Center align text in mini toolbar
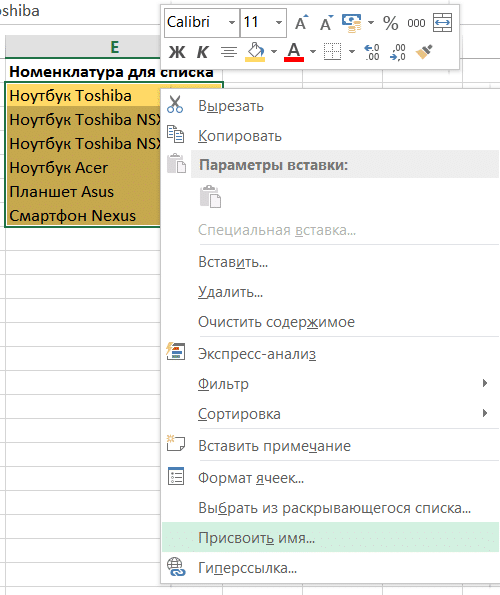The image size is (500, 595). click(x=229, y=52)
